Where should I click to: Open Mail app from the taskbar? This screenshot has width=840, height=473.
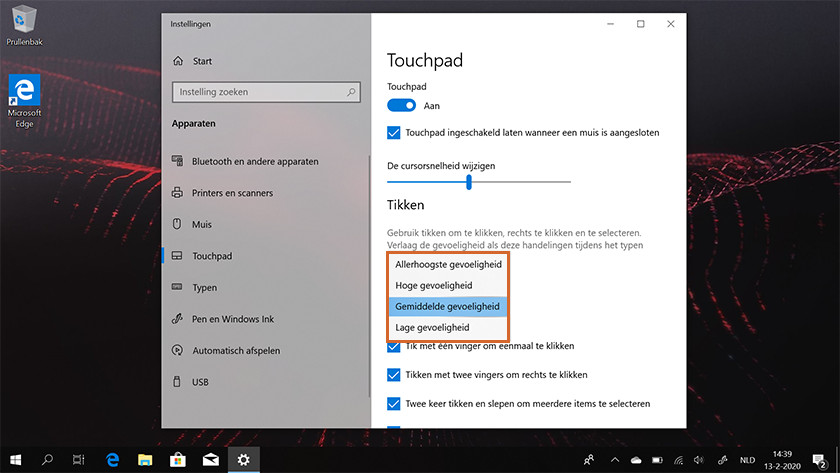click(211, 460)
